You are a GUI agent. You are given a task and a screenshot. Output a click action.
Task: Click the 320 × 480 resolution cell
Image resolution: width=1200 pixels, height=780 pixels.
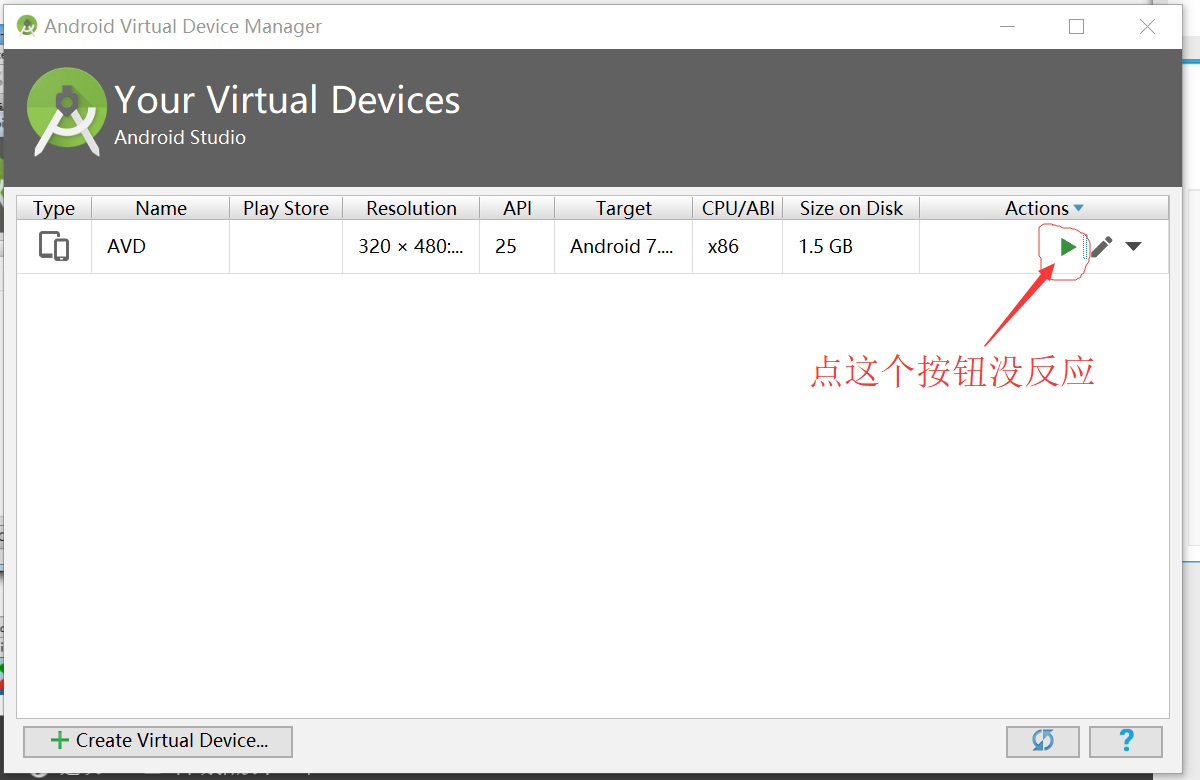411,246
